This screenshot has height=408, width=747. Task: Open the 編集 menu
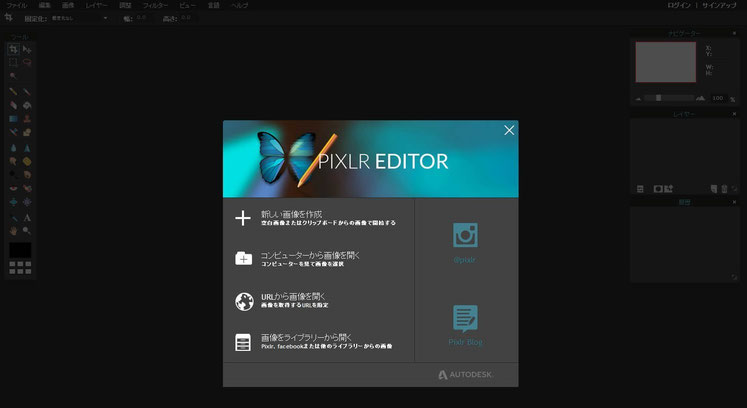(45, 5)
